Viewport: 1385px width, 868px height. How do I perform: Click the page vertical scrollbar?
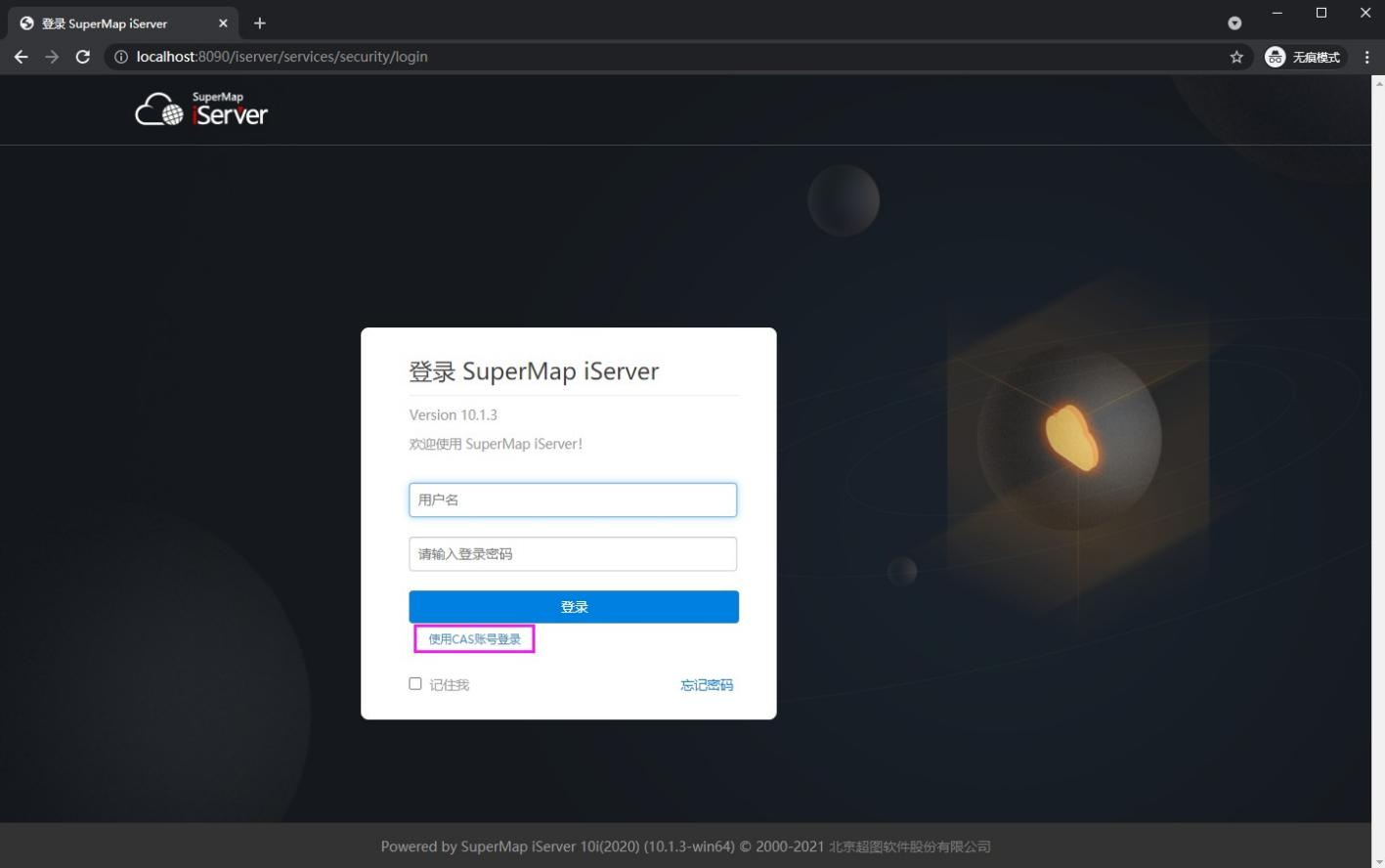click(x=1378, y=471)
